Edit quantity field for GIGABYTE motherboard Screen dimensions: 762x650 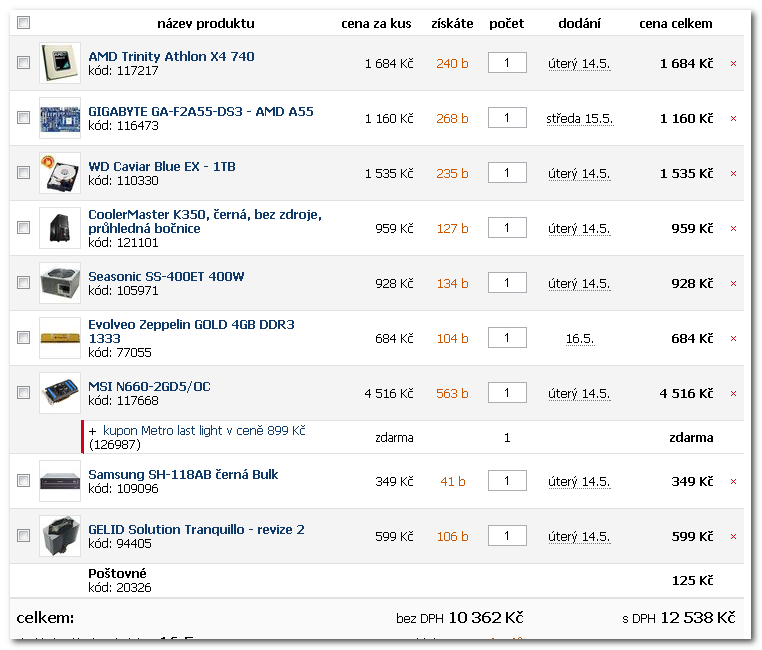pyautogui.click(x=507, y=118)
